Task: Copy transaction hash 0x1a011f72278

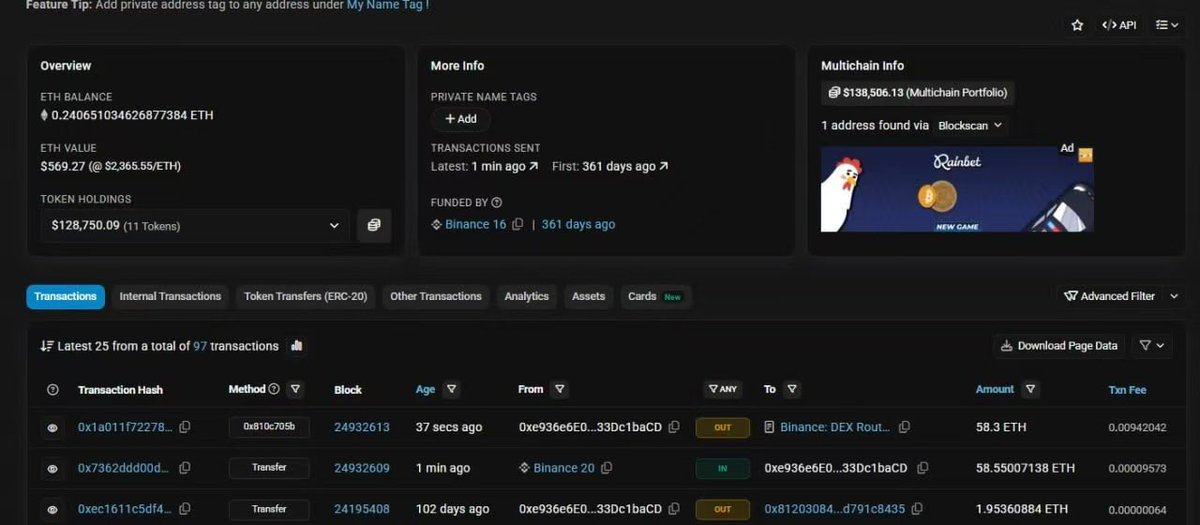Action: tap(185, 427)
